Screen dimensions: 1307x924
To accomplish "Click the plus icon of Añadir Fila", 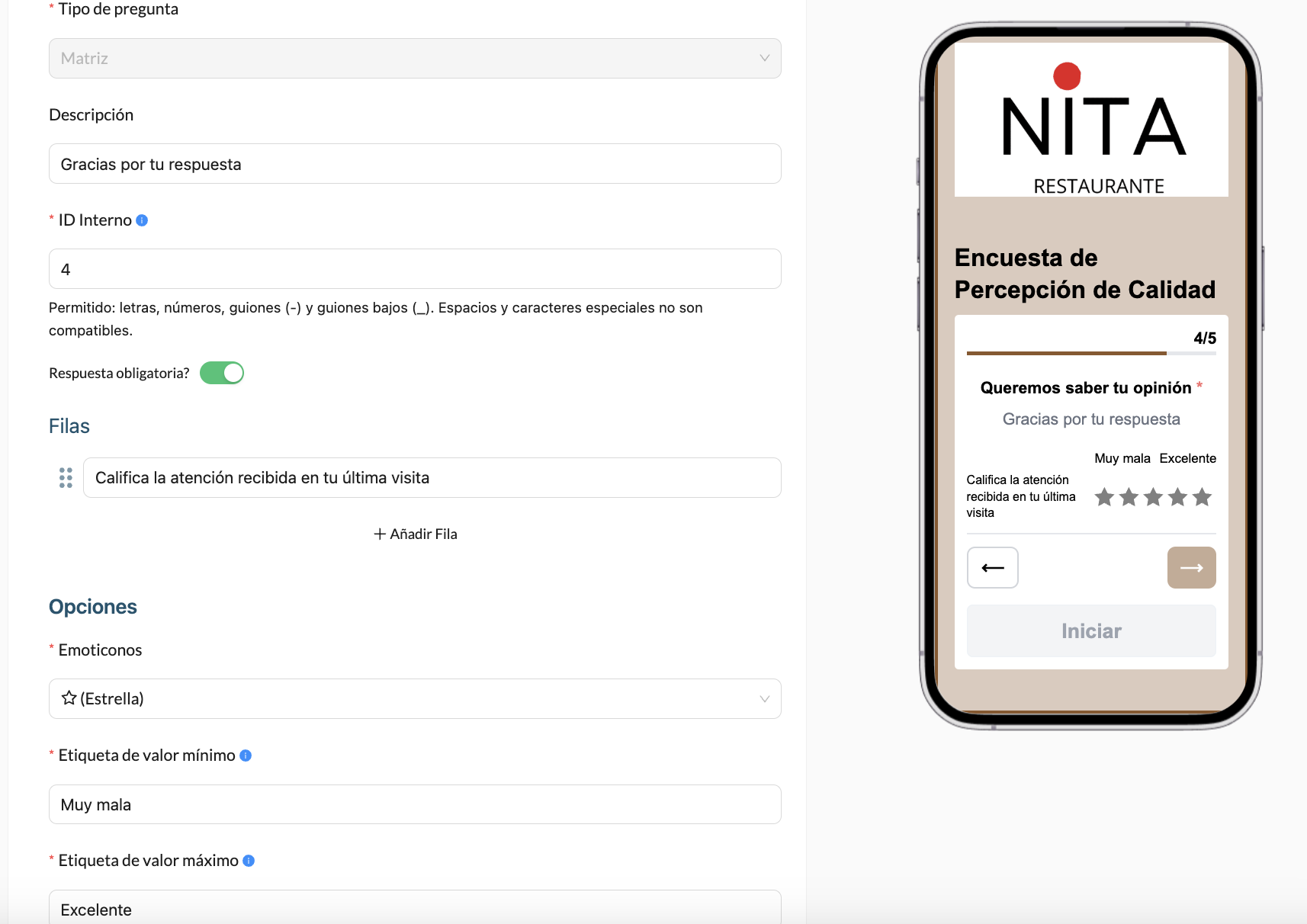I will coord(380,534).
